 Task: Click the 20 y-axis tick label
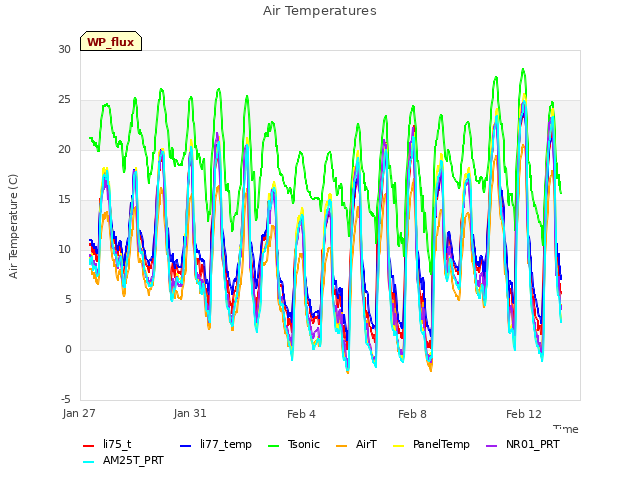click(x=64, y=149)
